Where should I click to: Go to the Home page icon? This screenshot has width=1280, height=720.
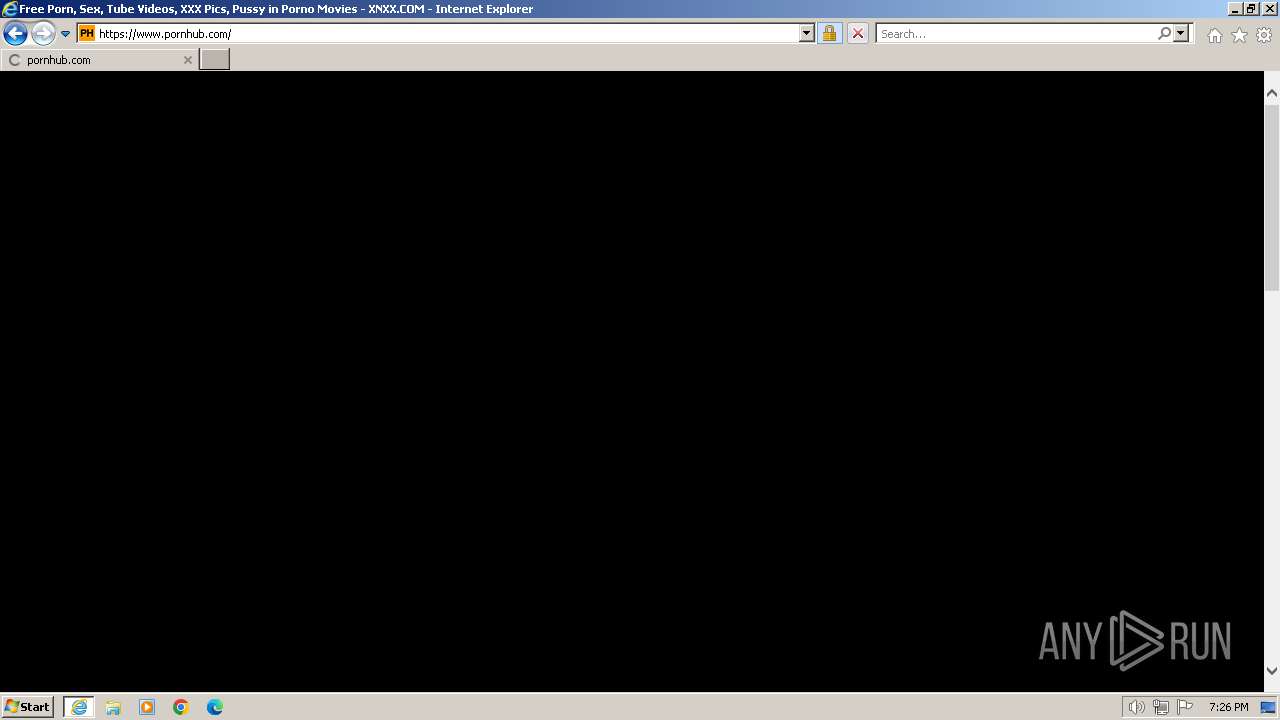point(1214,35)
